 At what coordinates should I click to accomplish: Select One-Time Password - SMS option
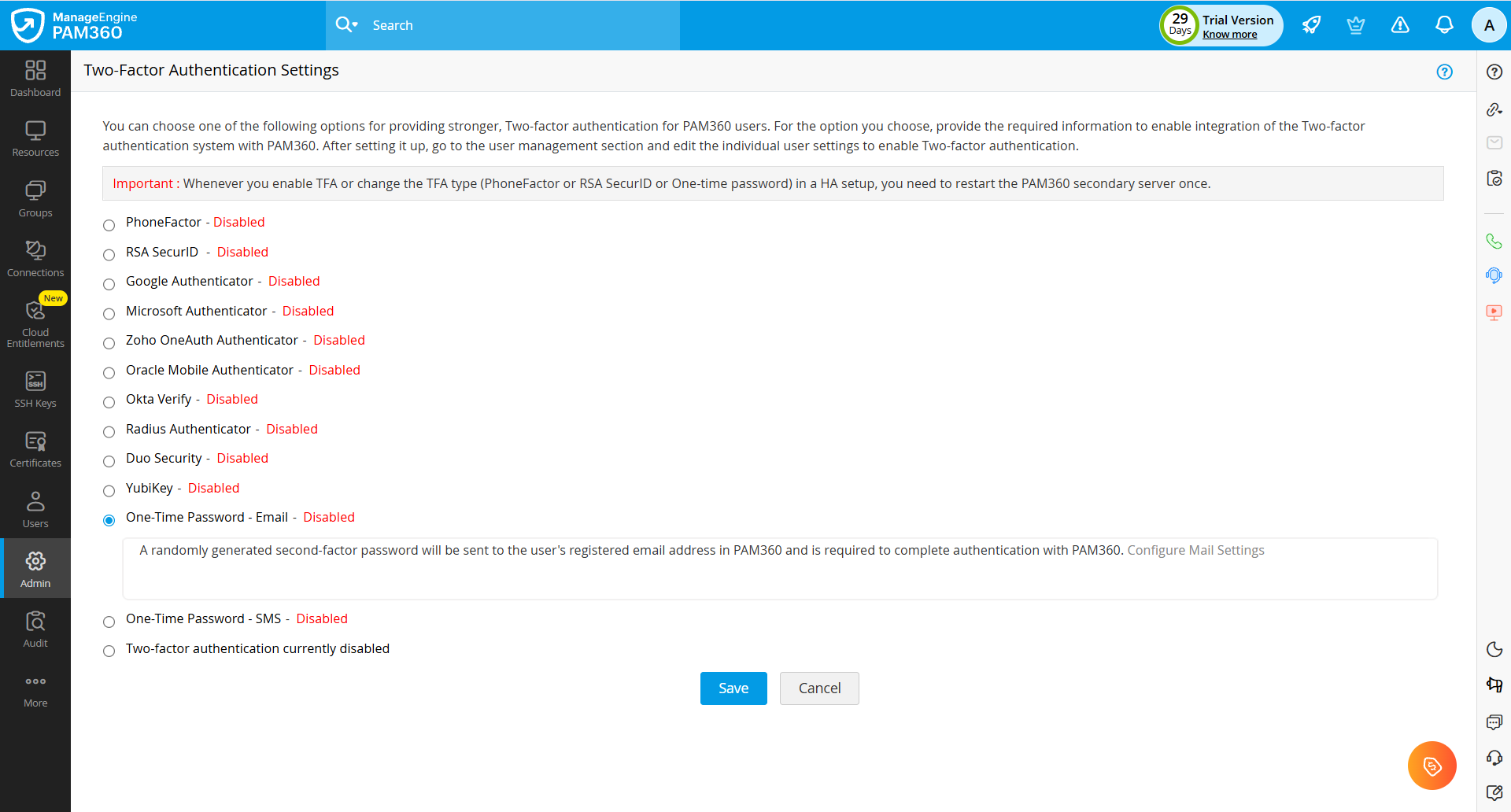pyautogui.click(x=109, y=622)
